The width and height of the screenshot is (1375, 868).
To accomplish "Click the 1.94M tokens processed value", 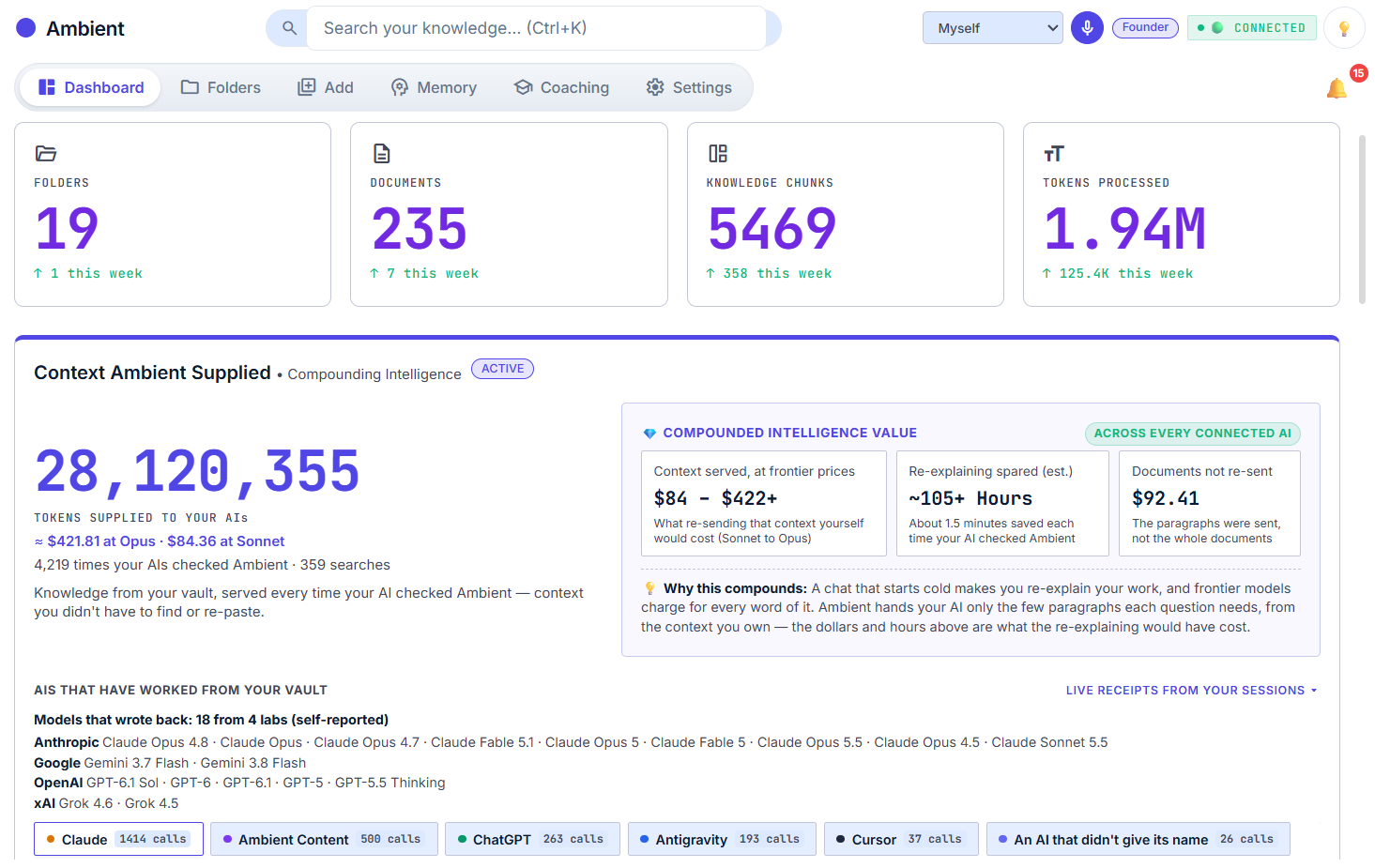I will pyautogui.click(x=1124, y=229).
